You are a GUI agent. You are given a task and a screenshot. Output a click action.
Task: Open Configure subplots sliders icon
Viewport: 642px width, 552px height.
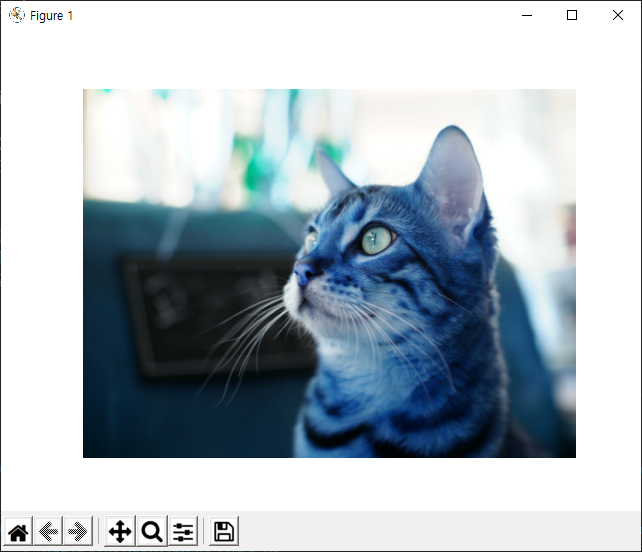[183, 532]
